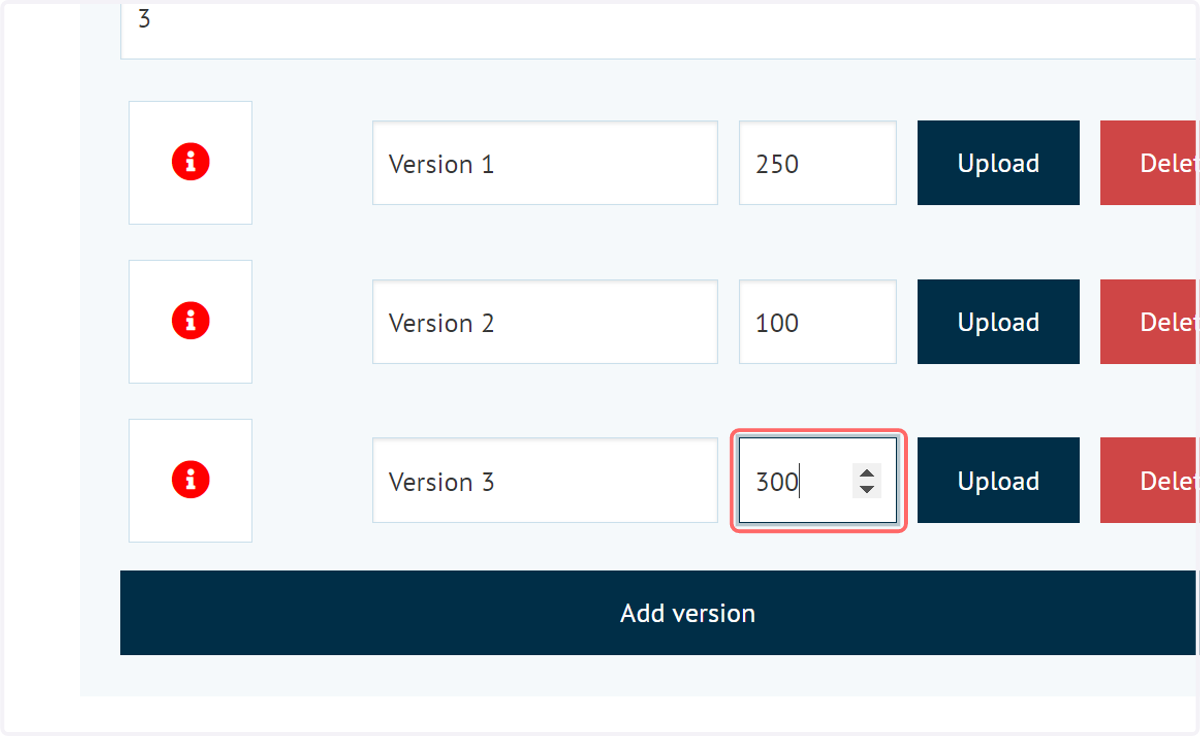This screenshot has width=1200, height=736.
Task: Upload a file for Version 3
Action: [x=998, y=481]
